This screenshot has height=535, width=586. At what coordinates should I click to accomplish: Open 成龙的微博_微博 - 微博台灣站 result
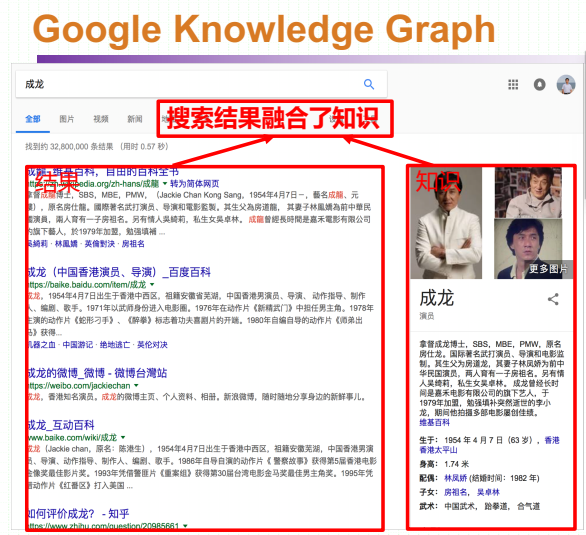click(98, 373)
